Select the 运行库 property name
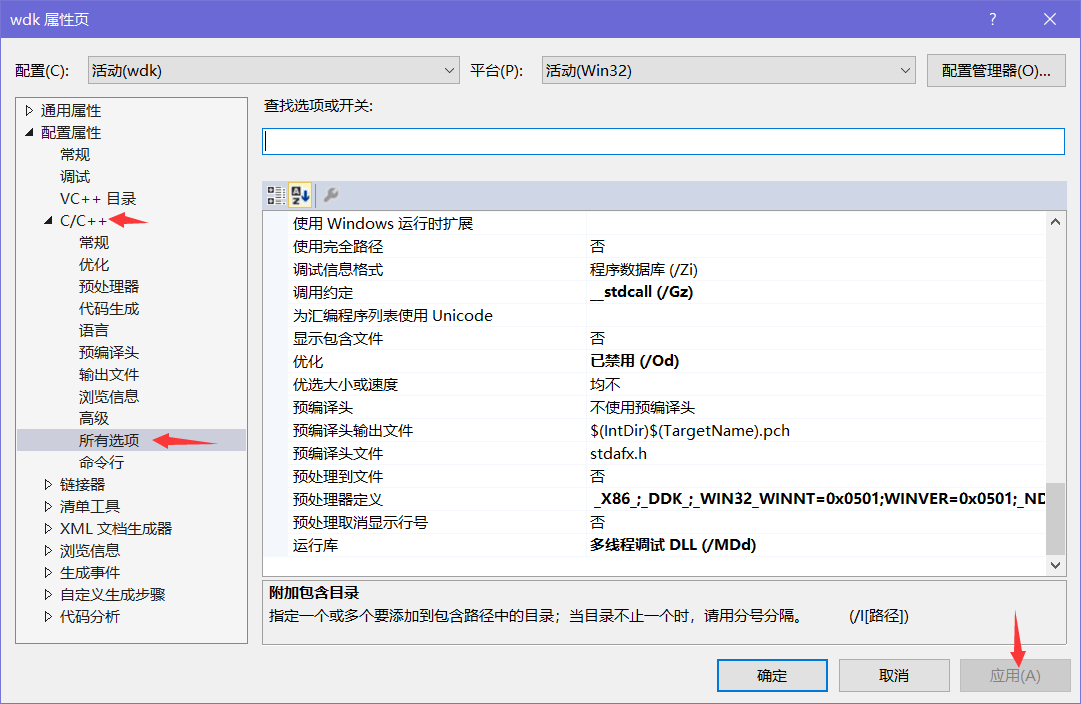Viewport: 1081px width, 704px height. [315, 545]
